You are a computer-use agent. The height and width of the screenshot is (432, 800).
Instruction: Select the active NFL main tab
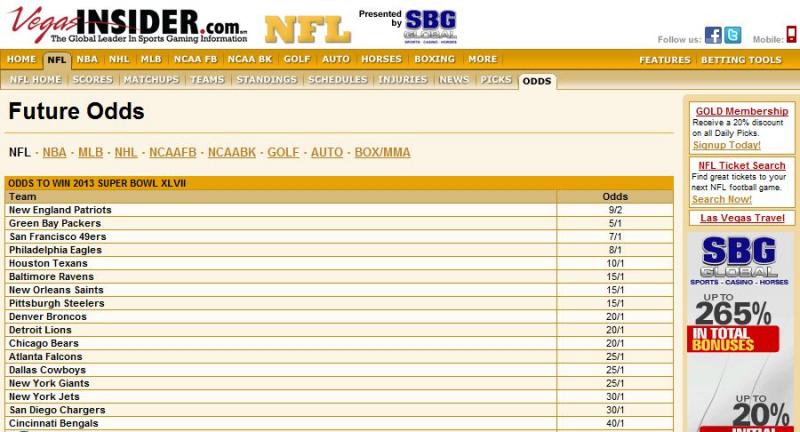(x=57, y=60)
